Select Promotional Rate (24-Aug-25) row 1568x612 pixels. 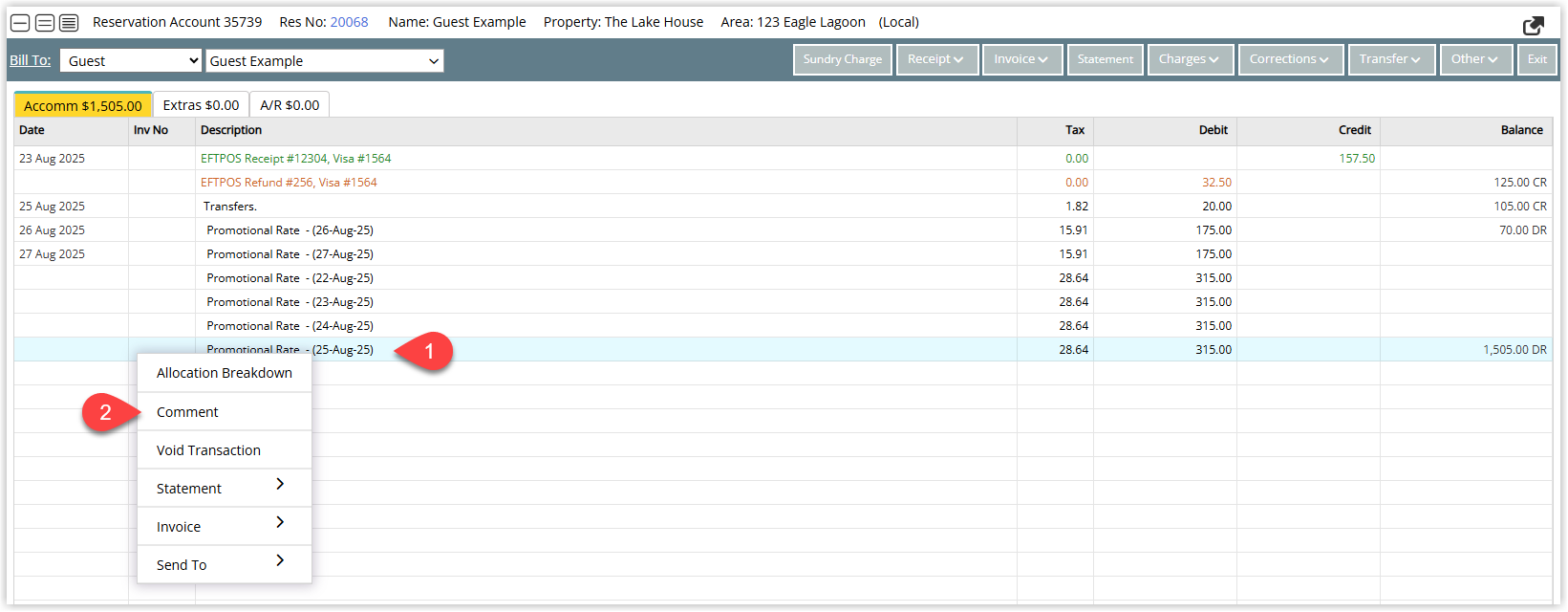click(784, 326)
